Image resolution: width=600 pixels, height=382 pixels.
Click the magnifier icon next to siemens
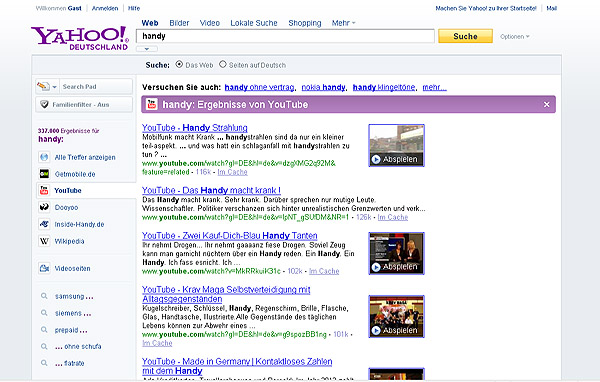(44, 313)
